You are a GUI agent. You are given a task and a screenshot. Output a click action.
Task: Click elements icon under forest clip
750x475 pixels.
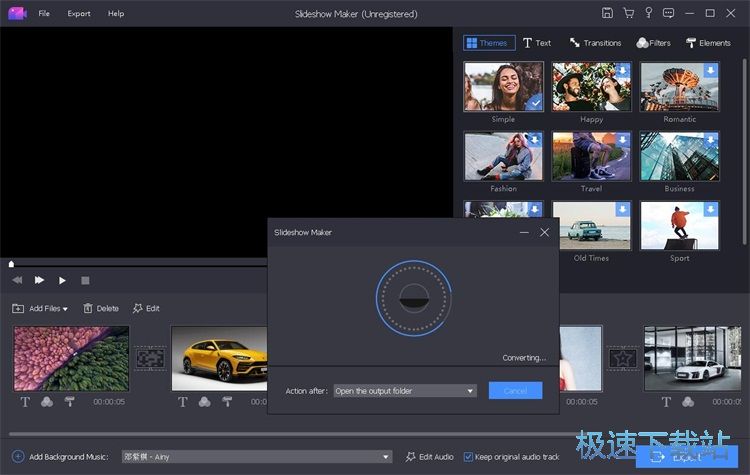[69, 402]
